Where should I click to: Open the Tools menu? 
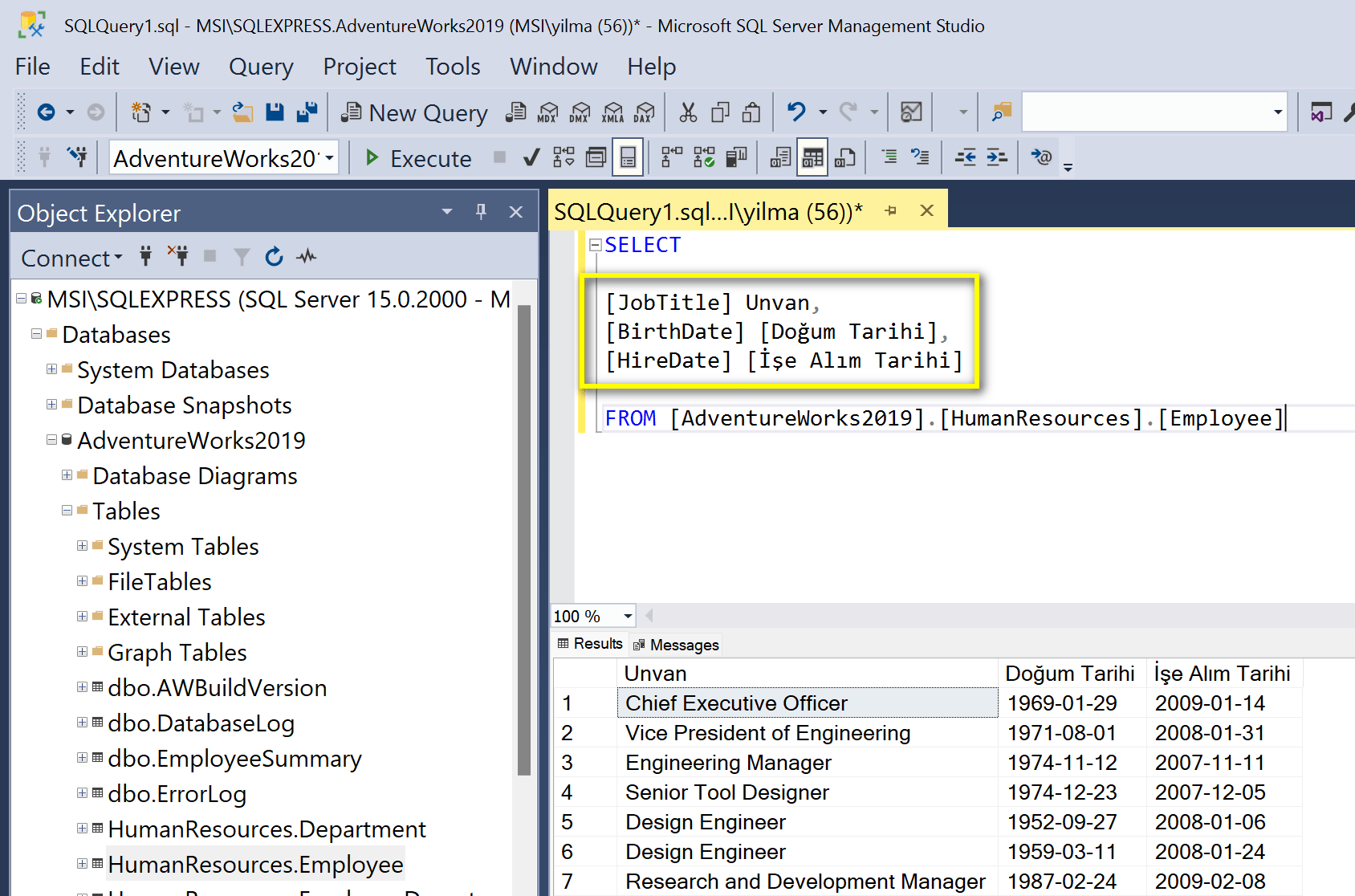453,67
